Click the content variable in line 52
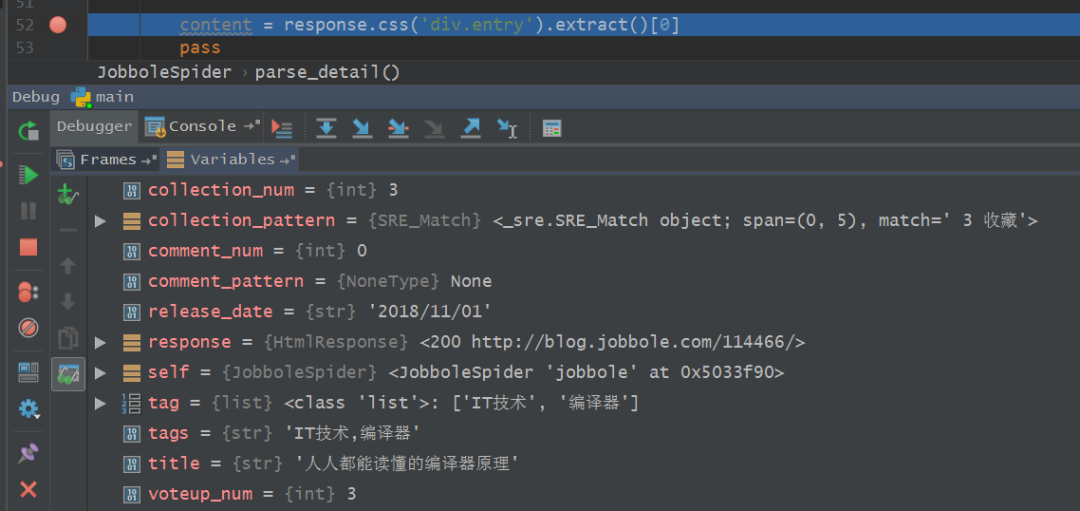The height and width of the screenshot is (511, 1080). tap(216, 26)
